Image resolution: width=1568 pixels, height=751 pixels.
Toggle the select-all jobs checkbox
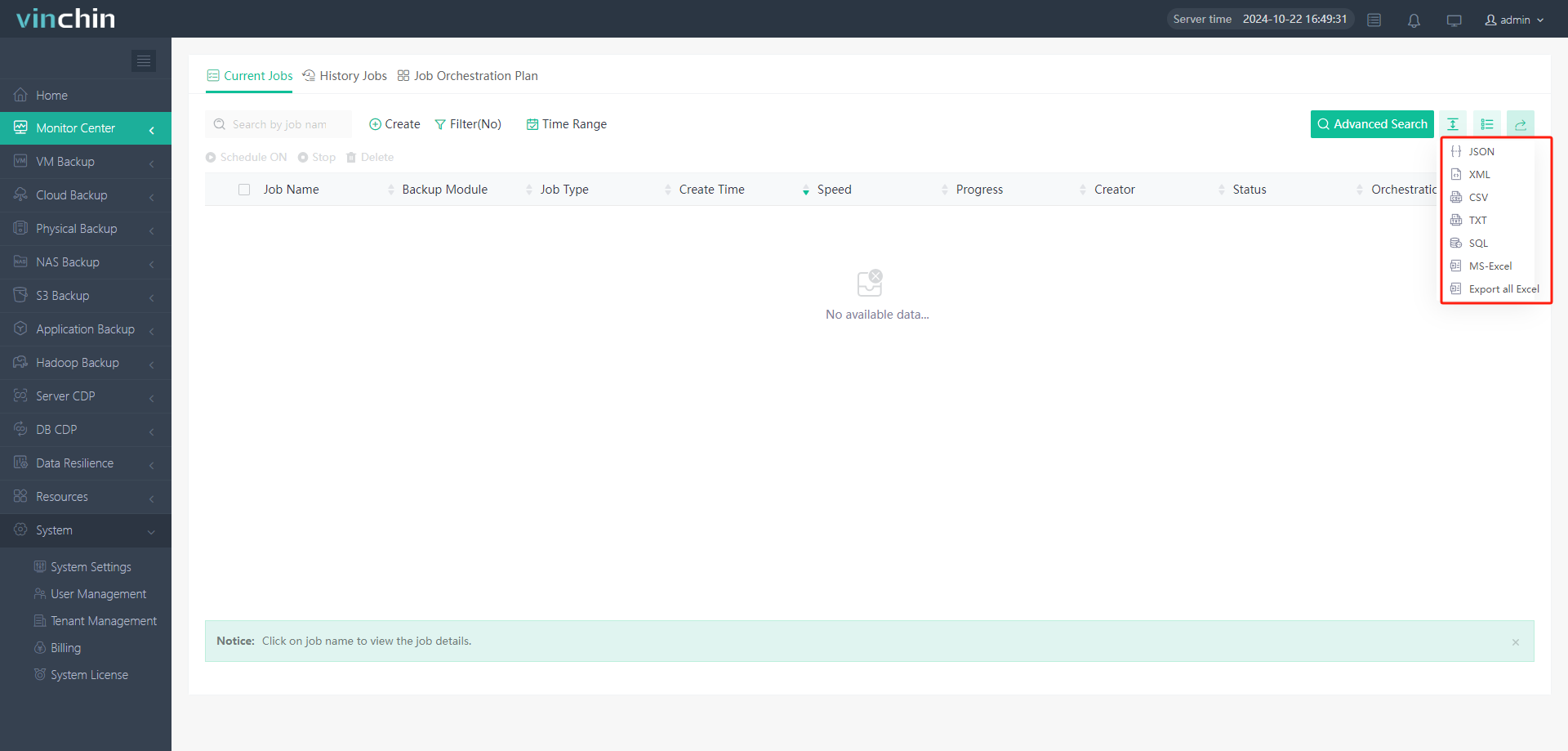click(244, 190)
